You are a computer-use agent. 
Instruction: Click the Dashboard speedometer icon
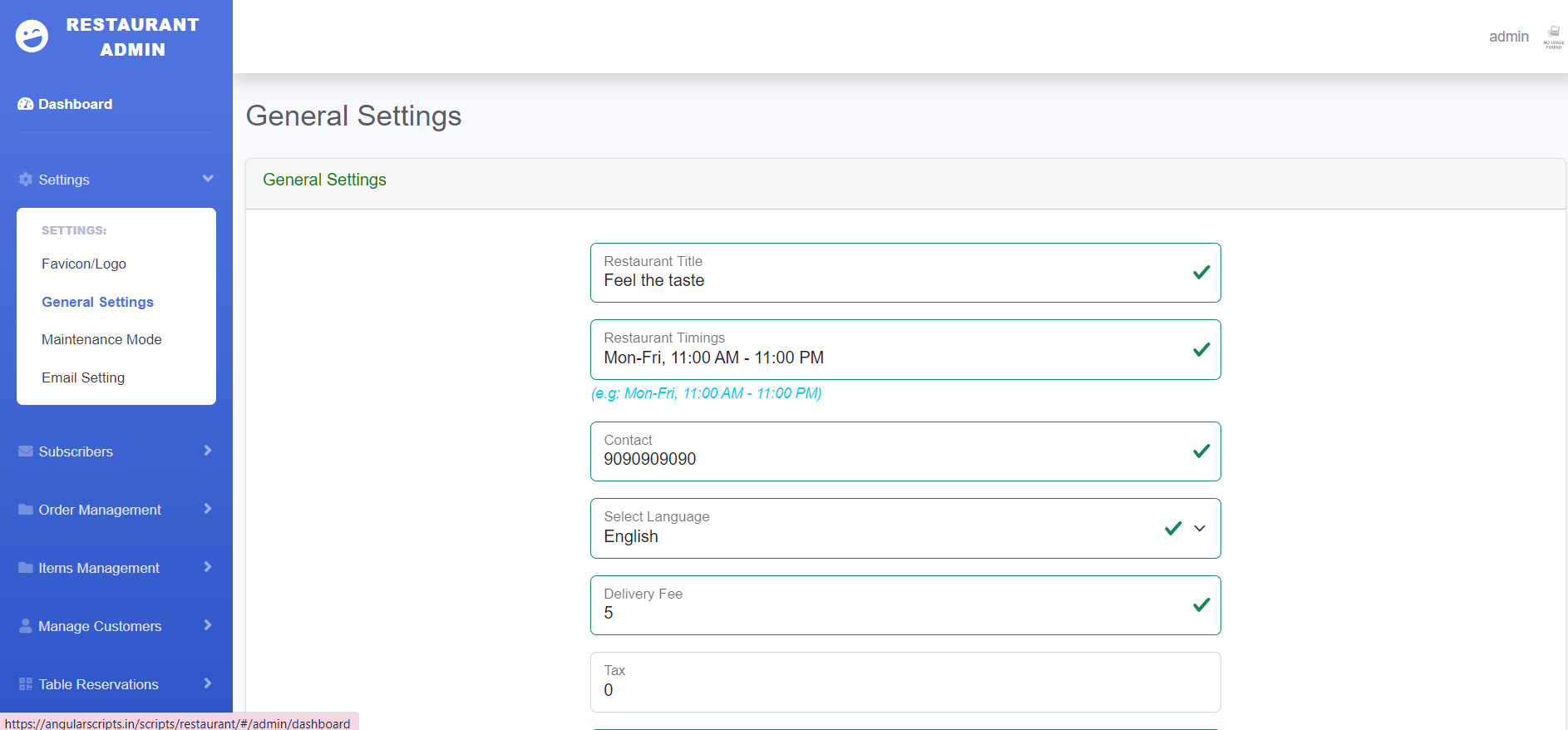26,104
